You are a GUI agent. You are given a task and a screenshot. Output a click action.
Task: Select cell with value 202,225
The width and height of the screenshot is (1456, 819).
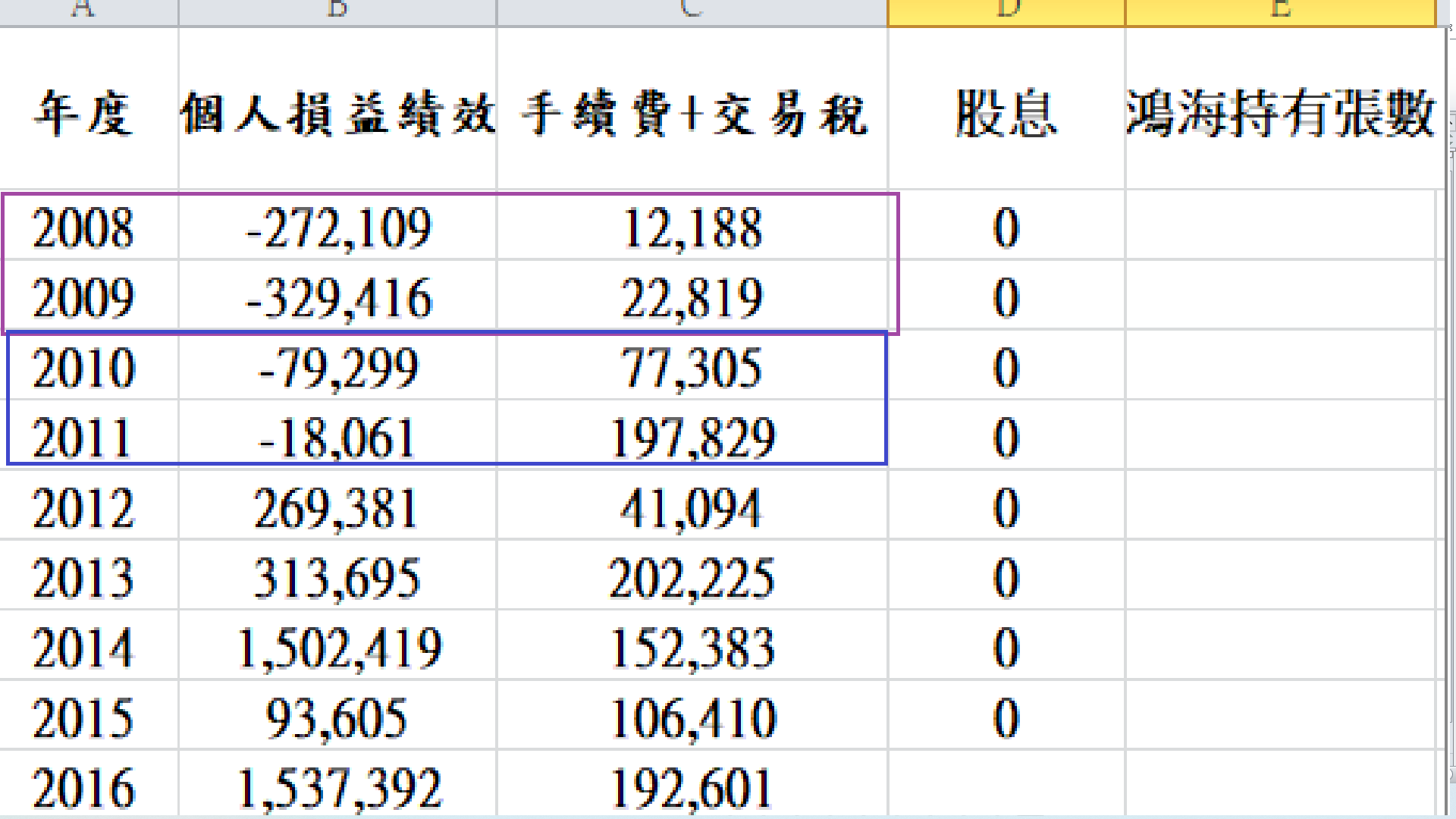[x=692, y=578]
